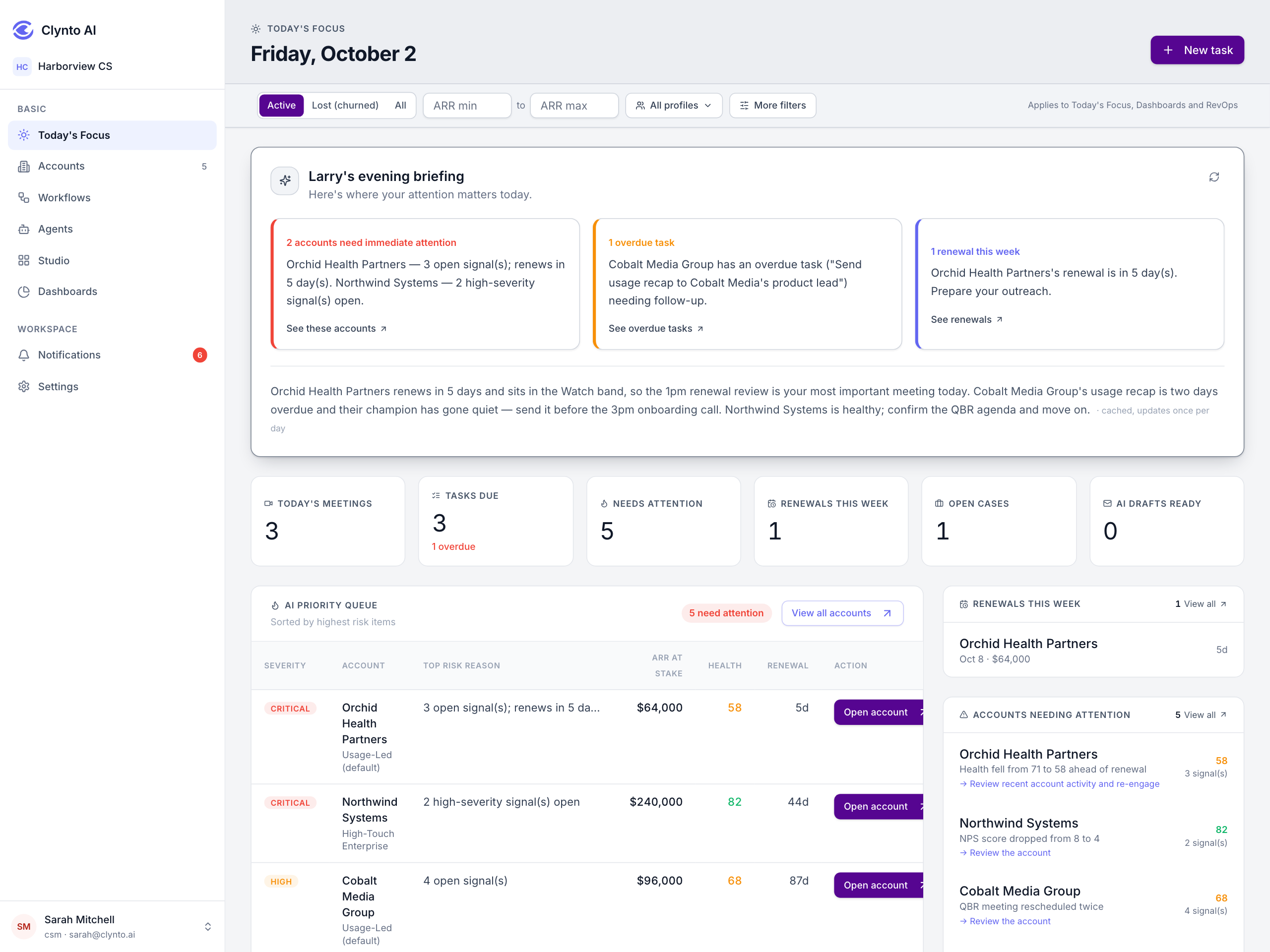Follow the See these accounts link
1270x952 pixels.
(336, 328)
